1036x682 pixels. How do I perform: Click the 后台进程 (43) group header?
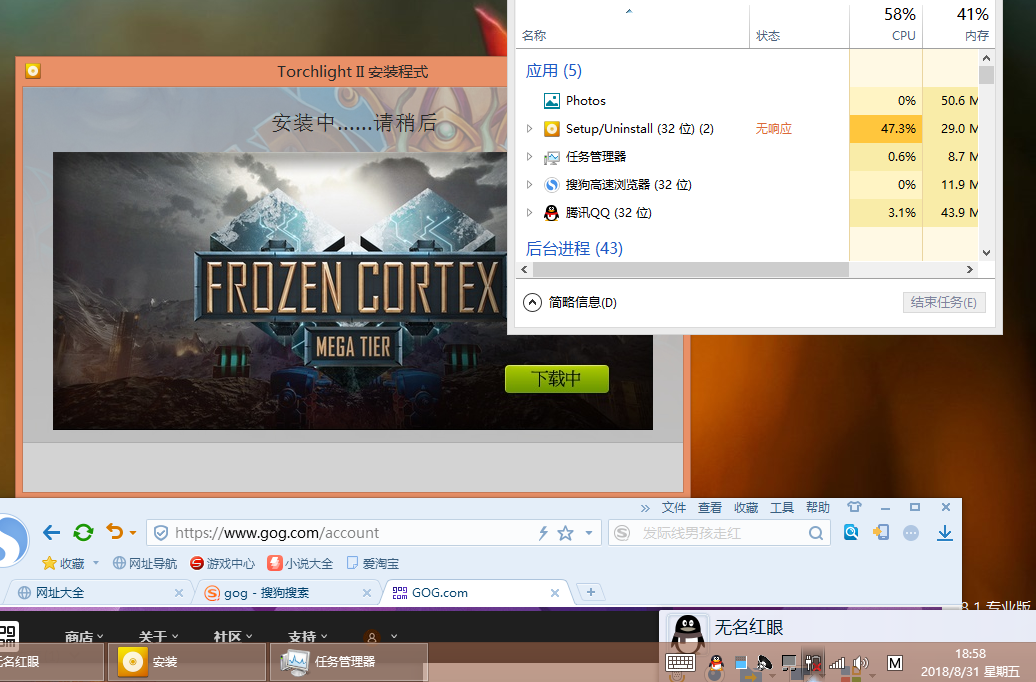pyautogui.click(x=574, y=248)
